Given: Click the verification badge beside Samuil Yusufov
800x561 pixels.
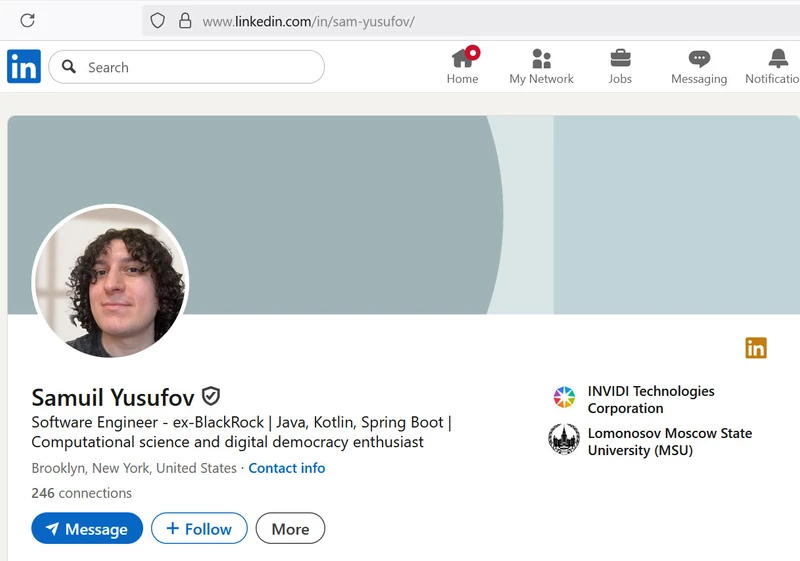Looking at the screenshot, I should [211, 396].
